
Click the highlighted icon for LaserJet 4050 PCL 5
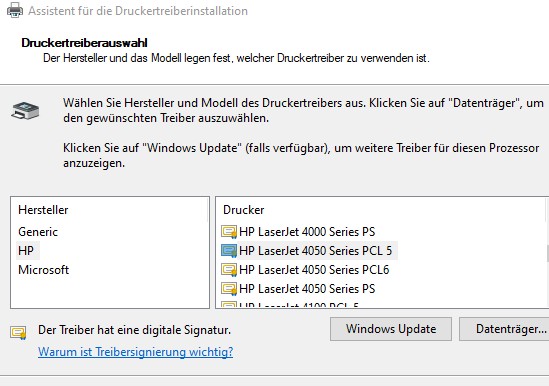[x=229, y=251]
